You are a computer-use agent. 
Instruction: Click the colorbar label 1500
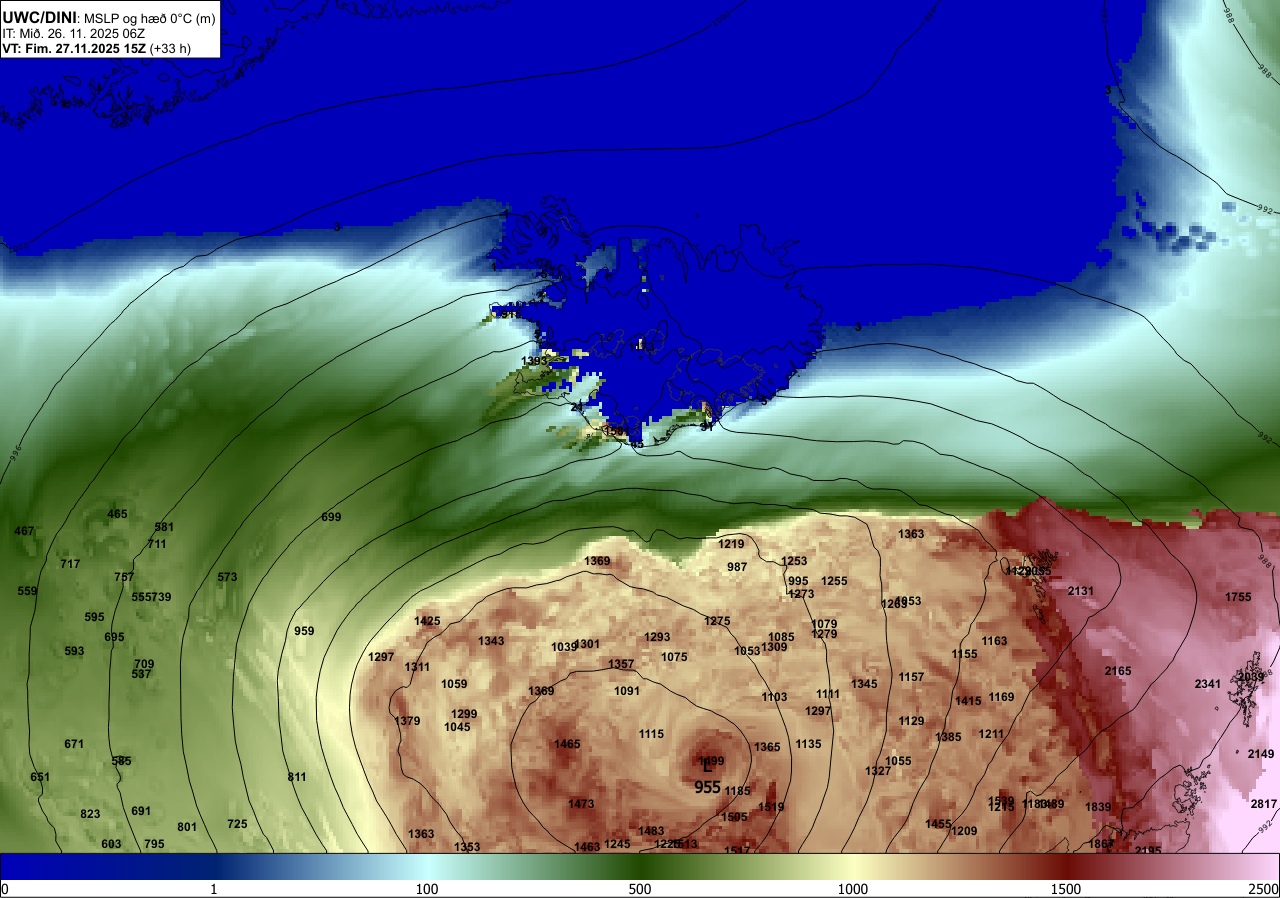[1066, 889]
